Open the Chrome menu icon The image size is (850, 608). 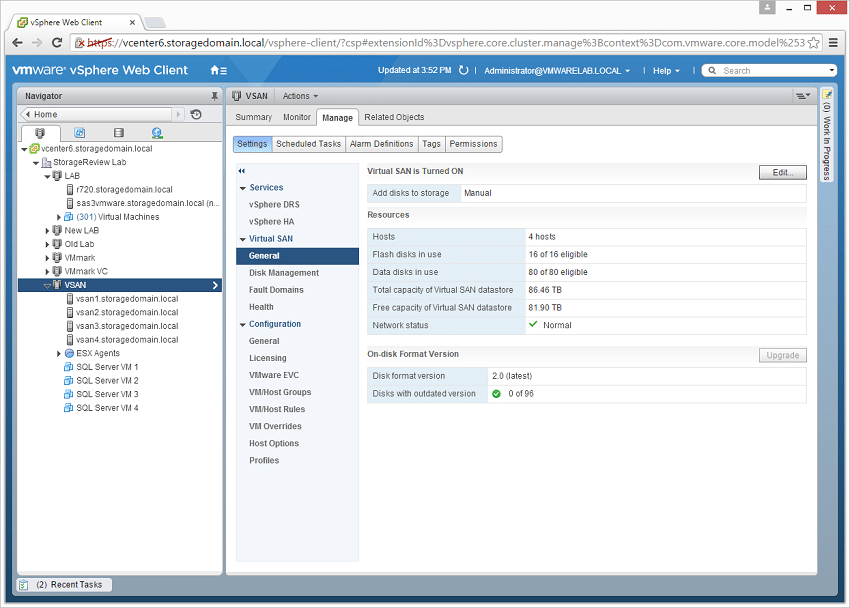pyautogui.click(x=834, y=43)
